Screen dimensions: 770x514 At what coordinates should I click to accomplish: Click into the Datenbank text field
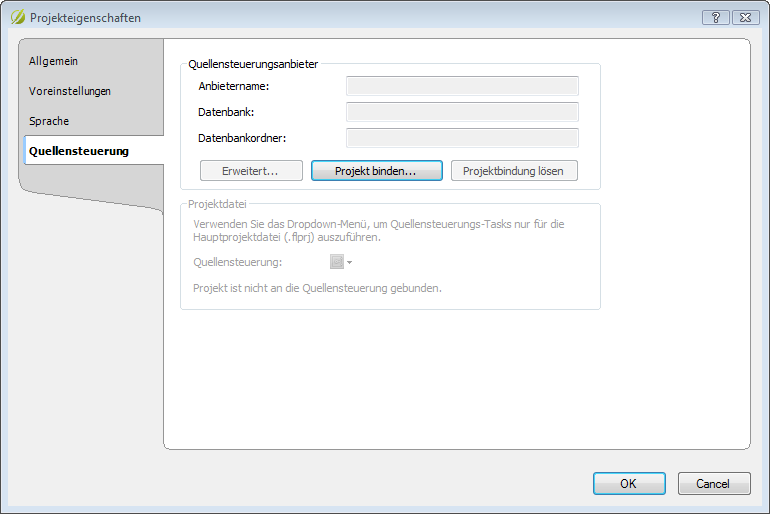tap(462, 112)
